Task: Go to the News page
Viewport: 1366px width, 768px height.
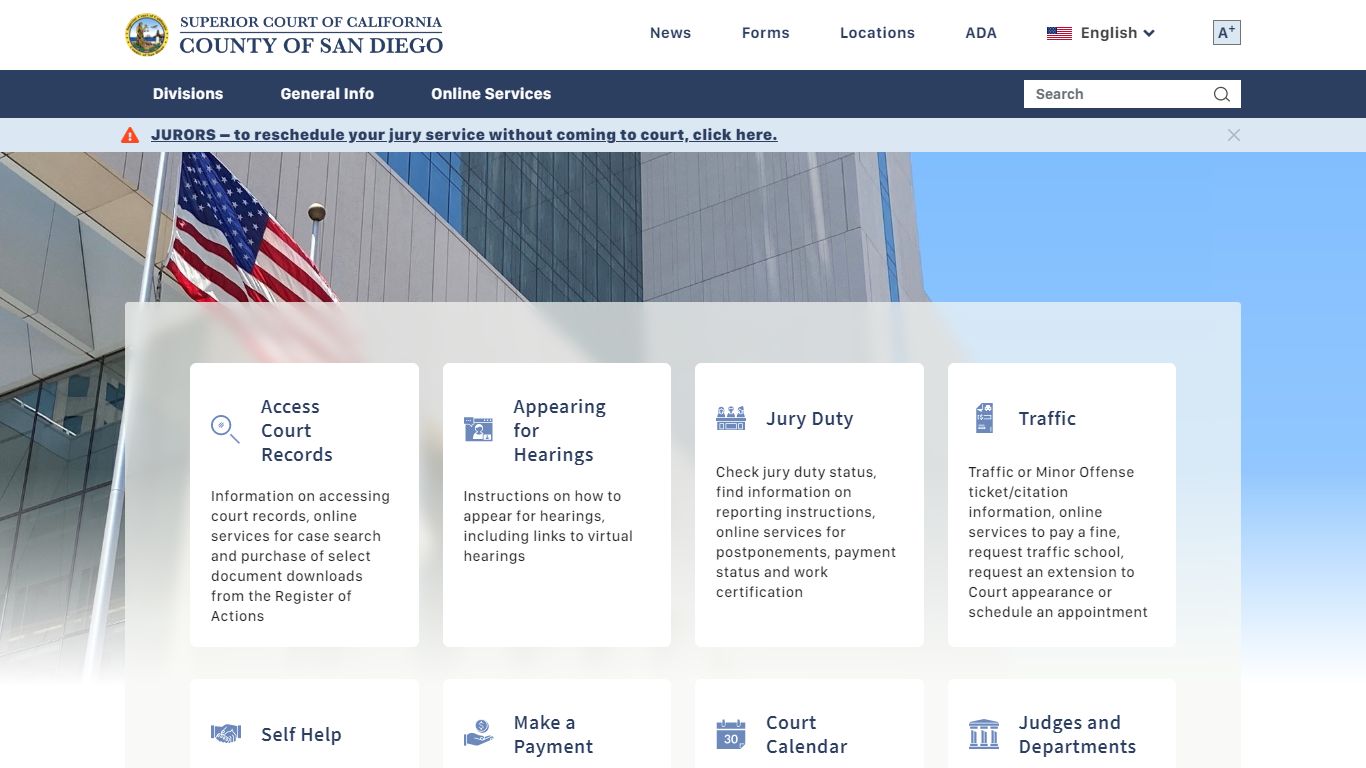Action: [x=670, y=33]
